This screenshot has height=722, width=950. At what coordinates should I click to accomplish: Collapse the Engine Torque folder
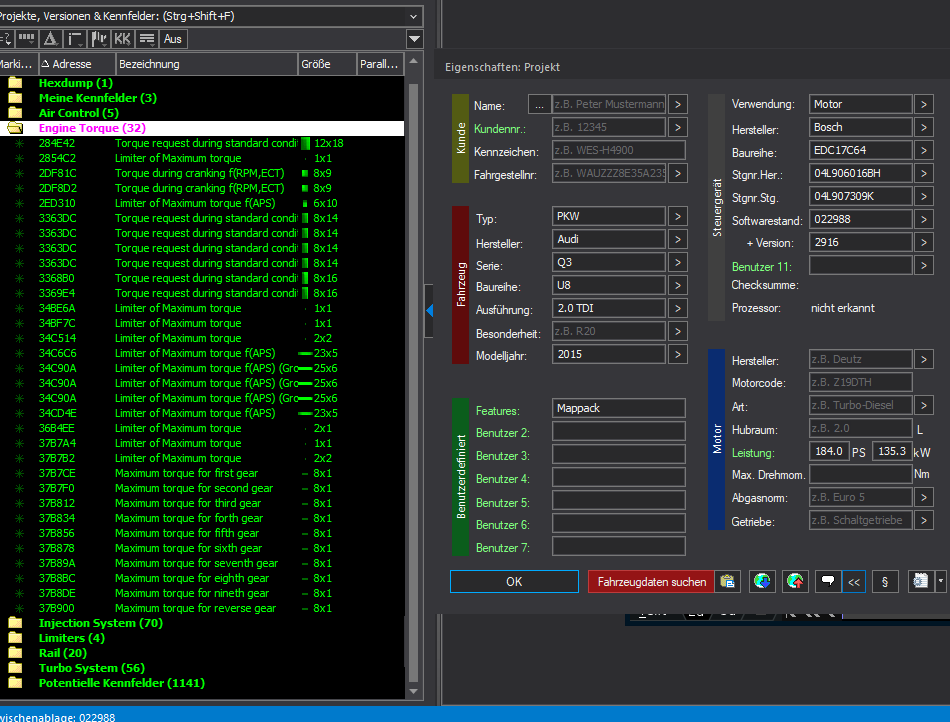pyautogui.click(x=15, y=128)
